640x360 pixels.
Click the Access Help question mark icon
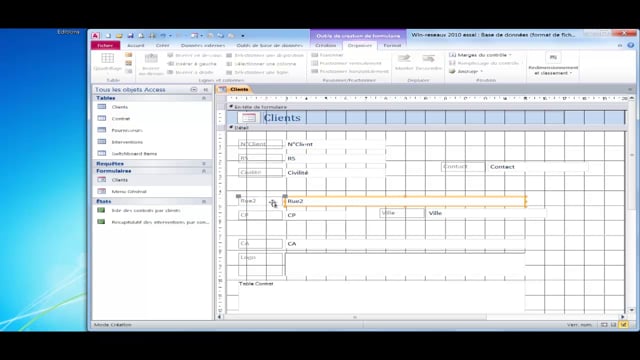pyautogui.click(x=631, y=45)
